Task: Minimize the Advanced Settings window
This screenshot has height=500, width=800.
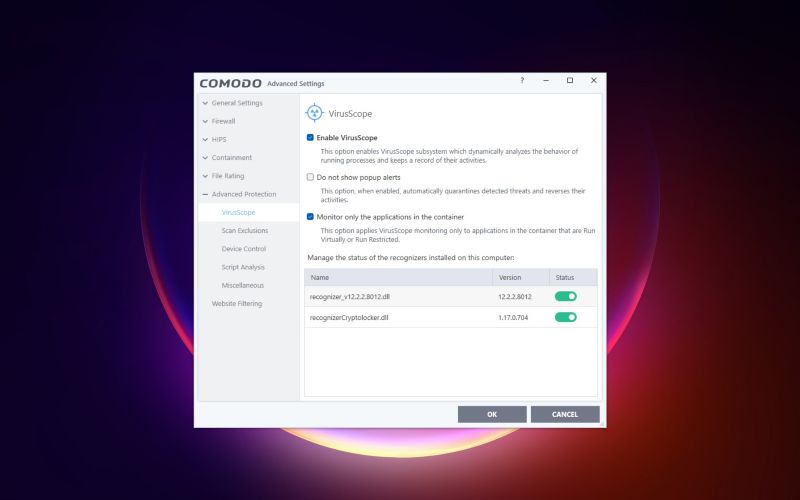Action: (546, 81)
